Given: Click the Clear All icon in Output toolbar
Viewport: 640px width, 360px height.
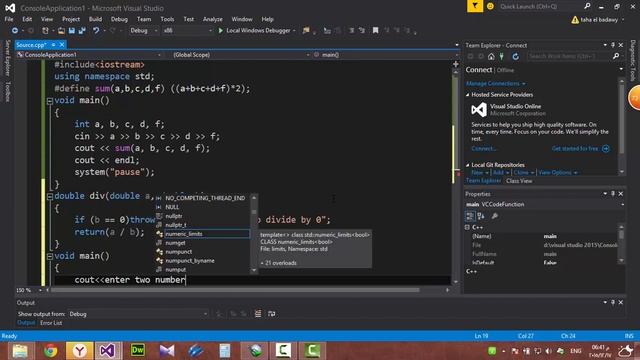Looking at the screenshot, I should [258, 313].
